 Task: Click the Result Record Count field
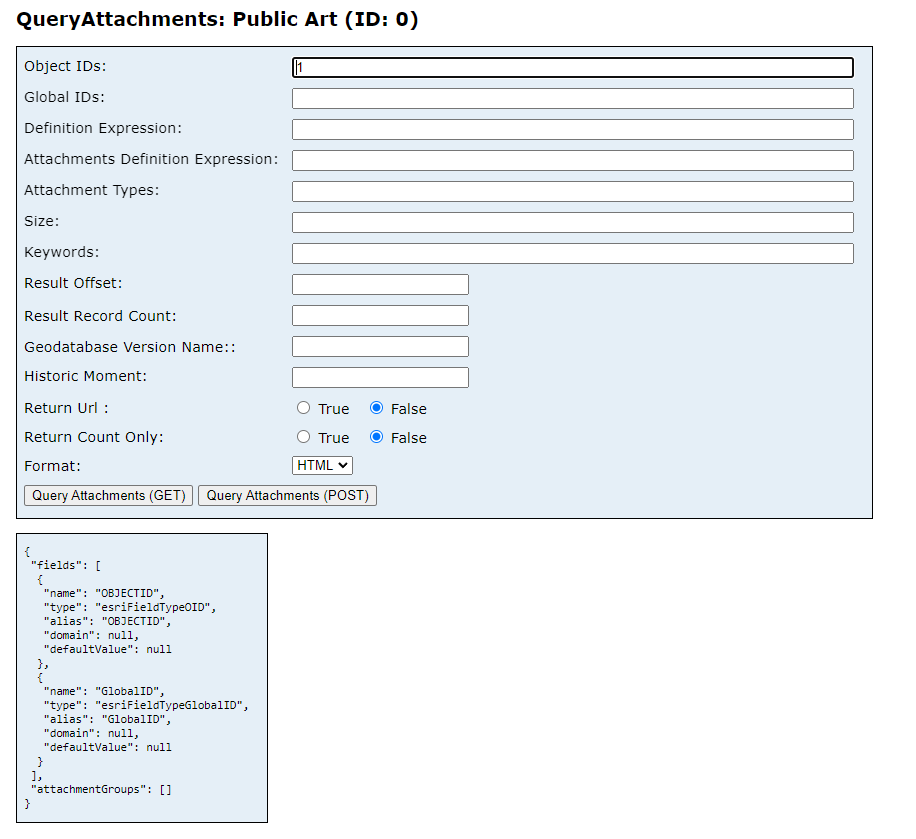(380, 315)
